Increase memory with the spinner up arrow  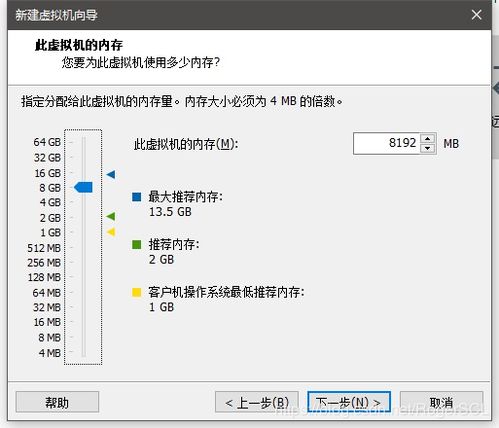coord(428,138)
